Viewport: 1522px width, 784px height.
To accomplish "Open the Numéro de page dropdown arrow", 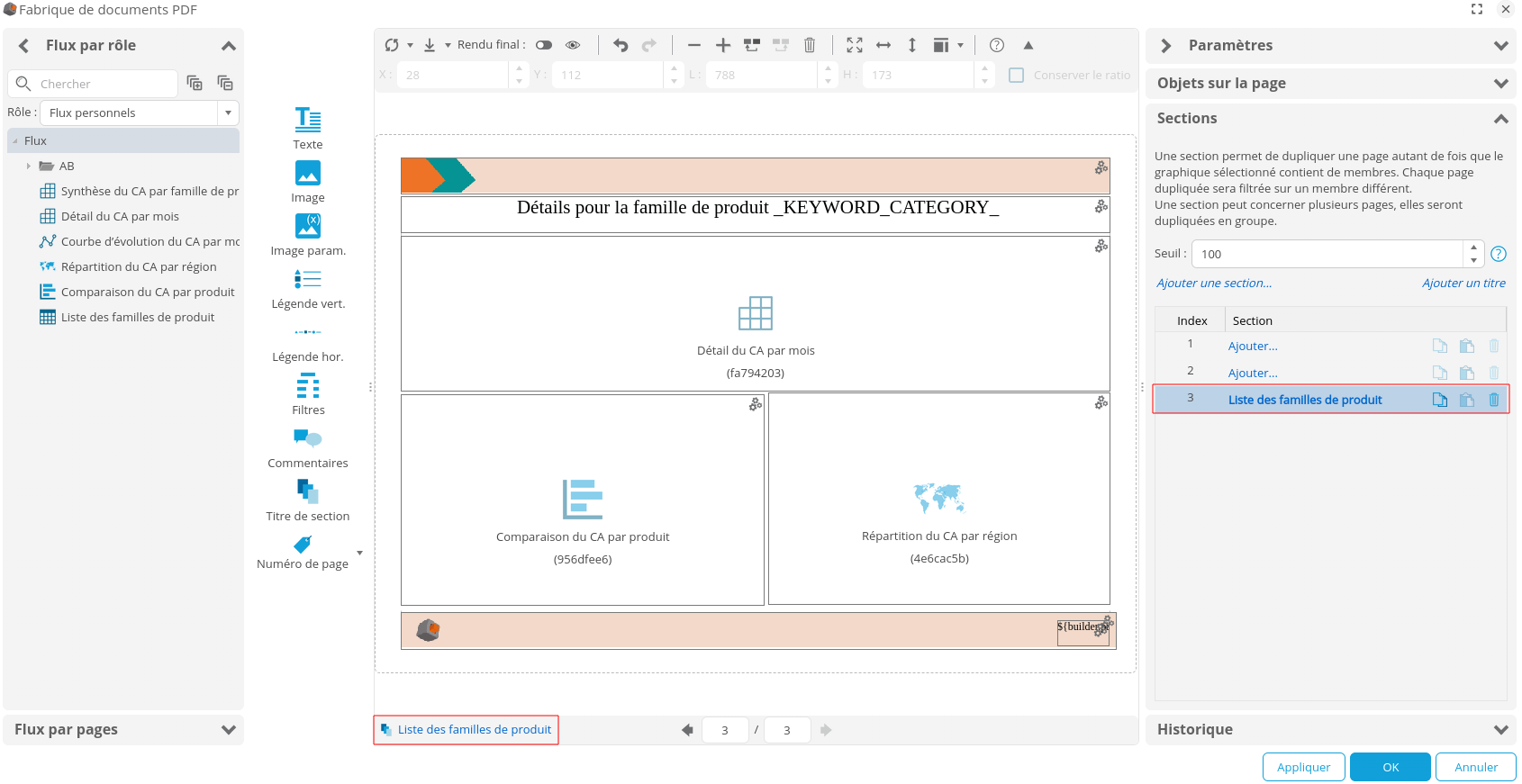I will click(359, 553).
